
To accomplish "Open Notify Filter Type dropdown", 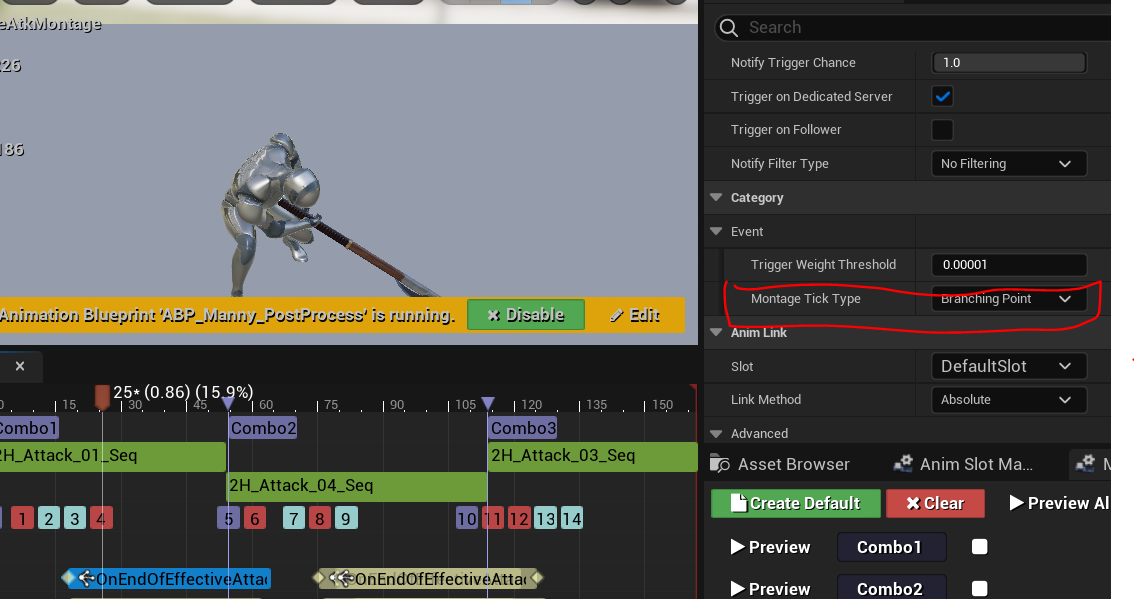I will pyautogui.click(x=1009, y=163).
